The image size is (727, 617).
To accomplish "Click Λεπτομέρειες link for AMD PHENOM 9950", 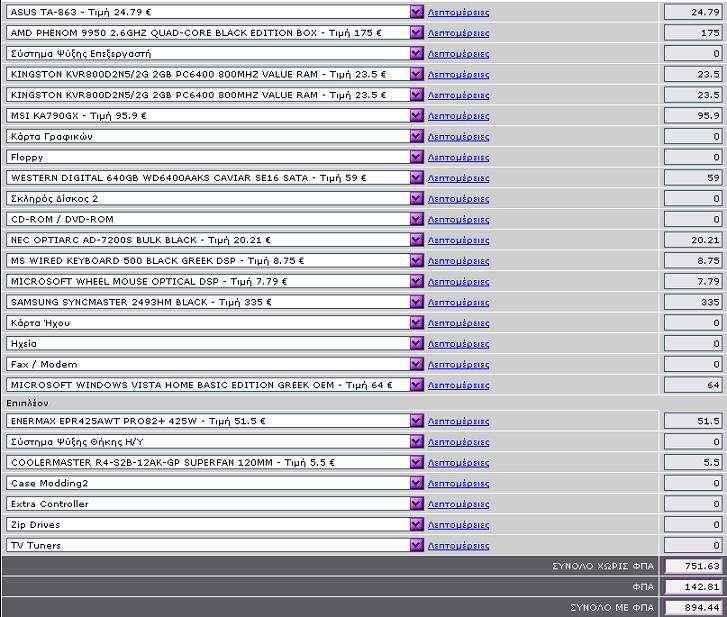I will click(458, 33).
